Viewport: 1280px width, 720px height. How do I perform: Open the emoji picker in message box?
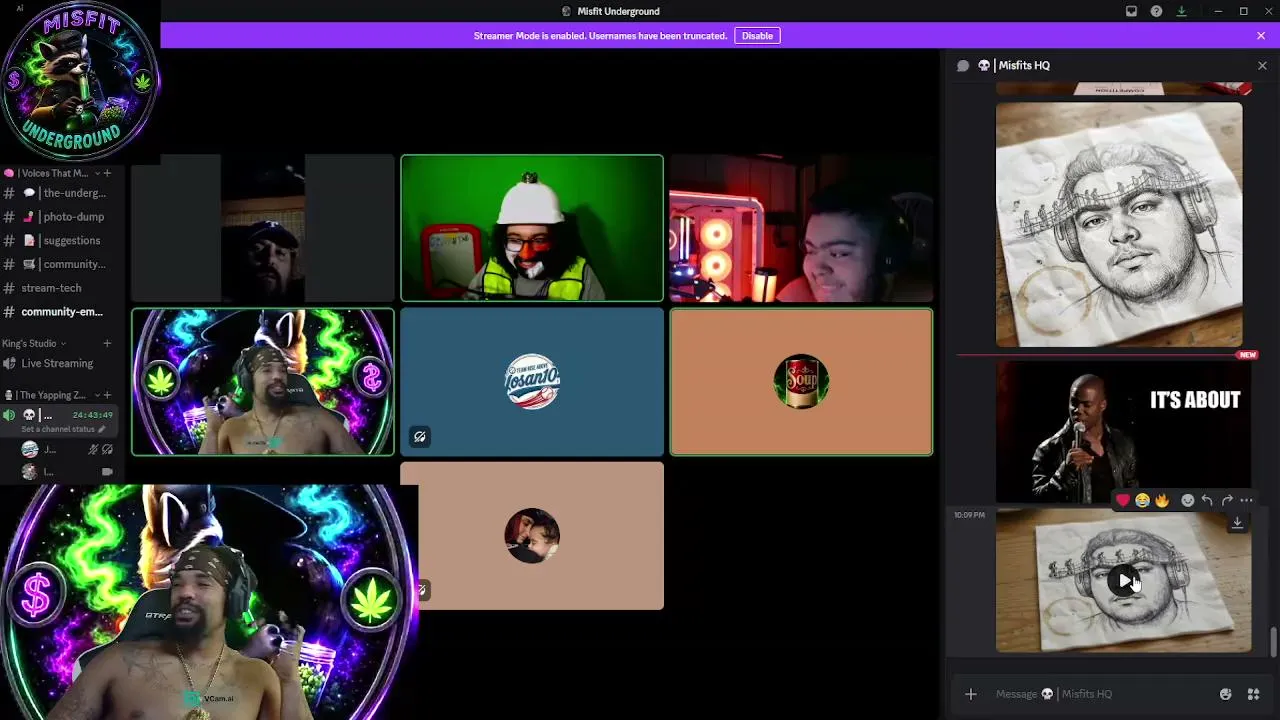1225,694
